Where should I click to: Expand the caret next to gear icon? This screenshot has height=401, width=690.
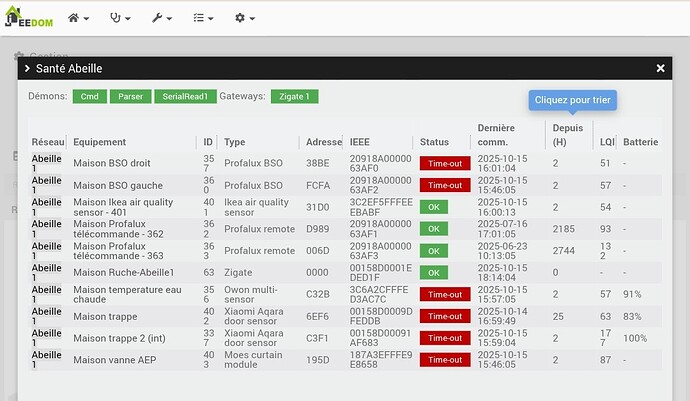coord(252,19)
